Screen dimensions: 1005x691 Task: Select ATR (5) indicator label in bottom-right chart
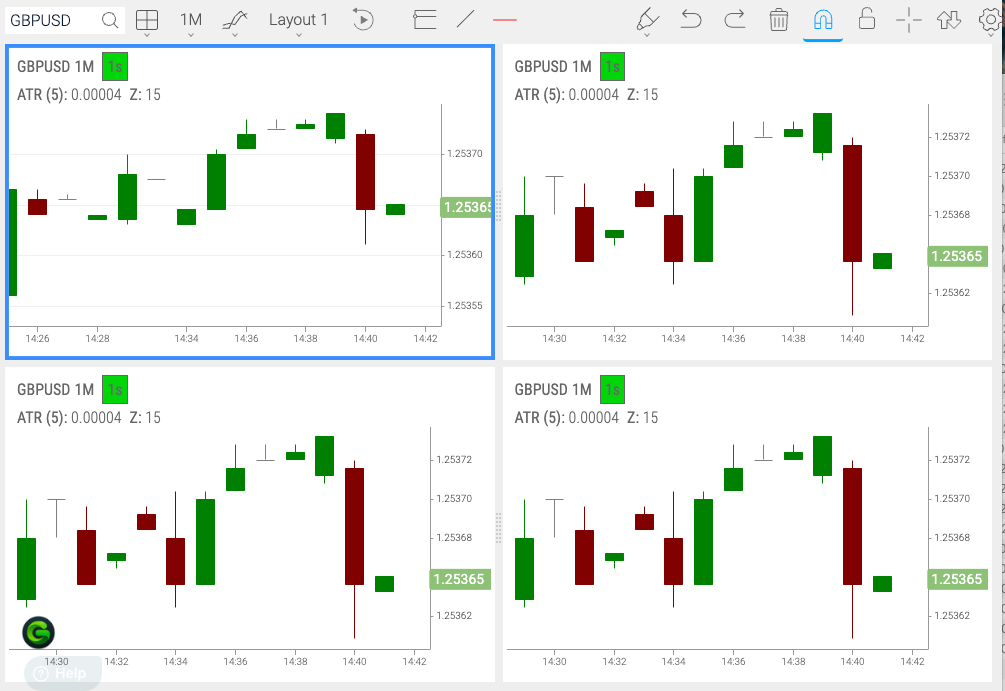point(539,418)
